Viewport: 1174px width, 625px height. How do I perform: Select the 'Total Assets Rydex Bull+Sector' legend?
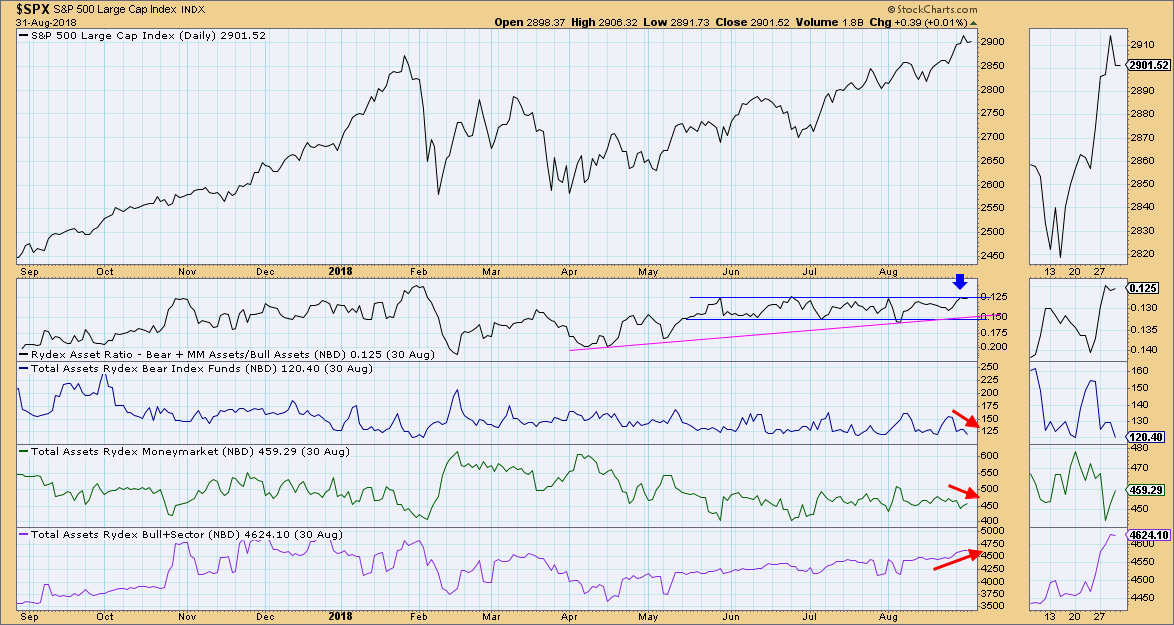(x=180, y=534)
